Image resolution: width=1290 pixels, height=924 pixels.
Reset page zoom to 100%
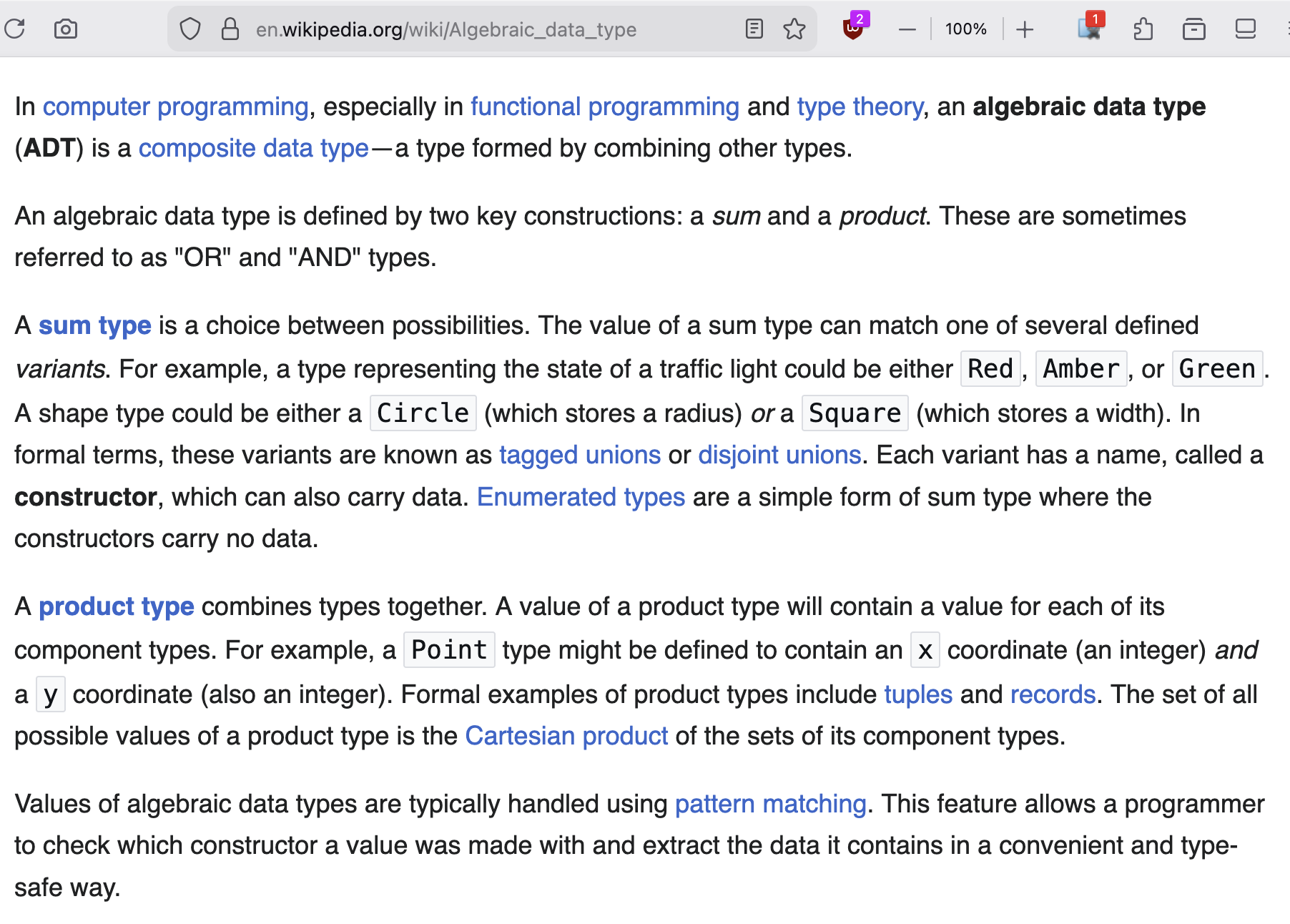(966, 29)
